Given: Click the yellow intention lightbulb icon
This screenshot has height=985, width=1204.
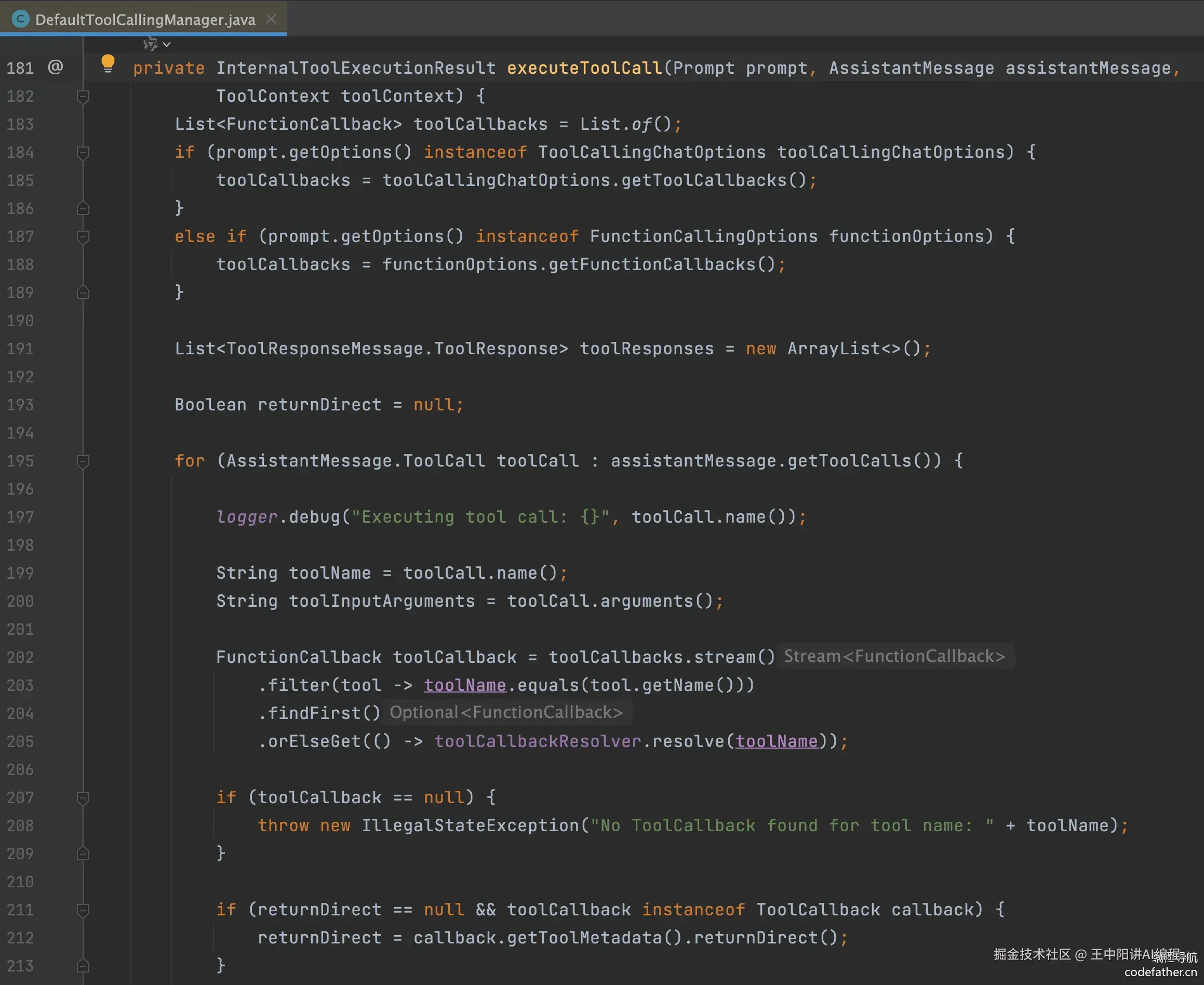Looking at the screenshot, I should (108, 63).
